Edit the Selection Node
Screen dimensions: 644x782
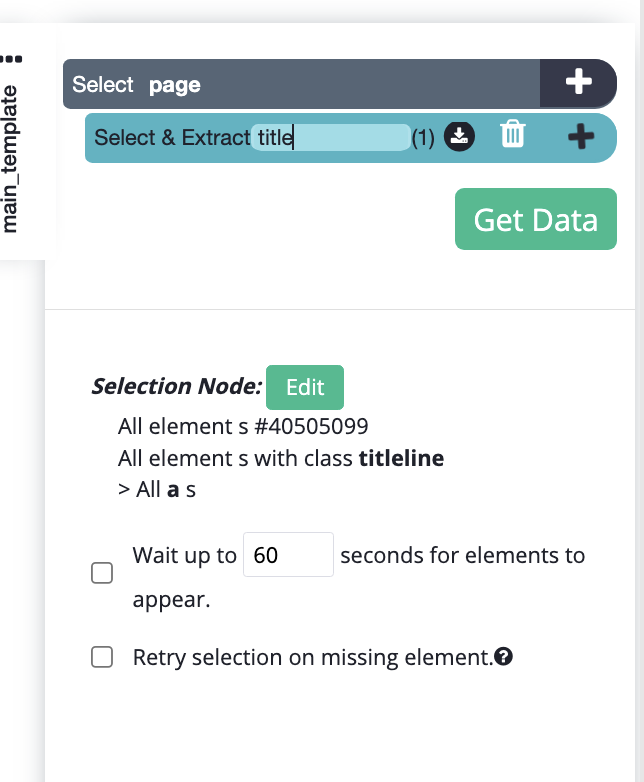pos(305,388)
